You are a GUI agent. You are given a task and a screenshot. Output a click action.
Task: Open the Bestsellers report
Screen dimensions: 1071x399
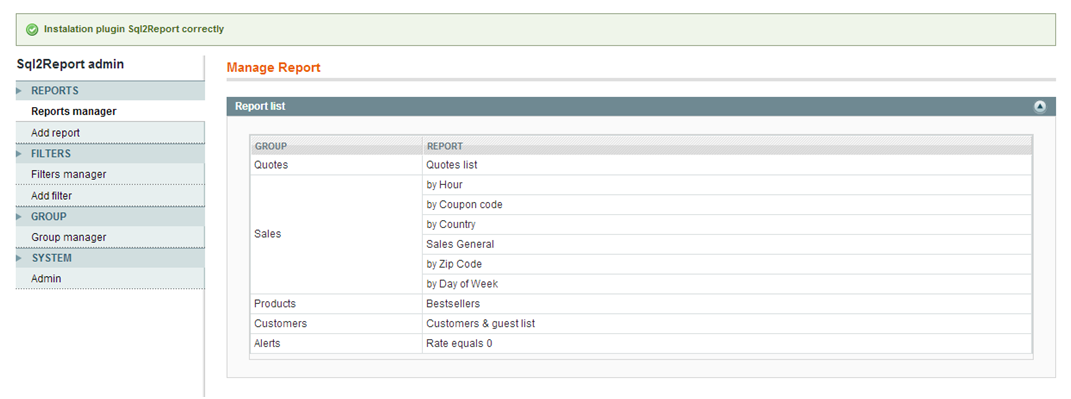click(454, 303)
